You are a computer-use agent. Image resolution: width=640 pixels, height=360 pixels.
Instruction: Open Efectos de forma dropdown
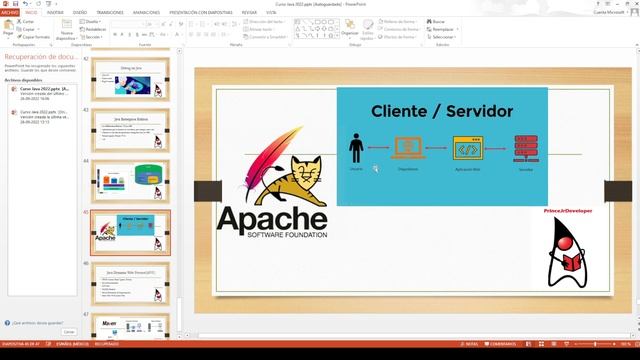(398, 37)
